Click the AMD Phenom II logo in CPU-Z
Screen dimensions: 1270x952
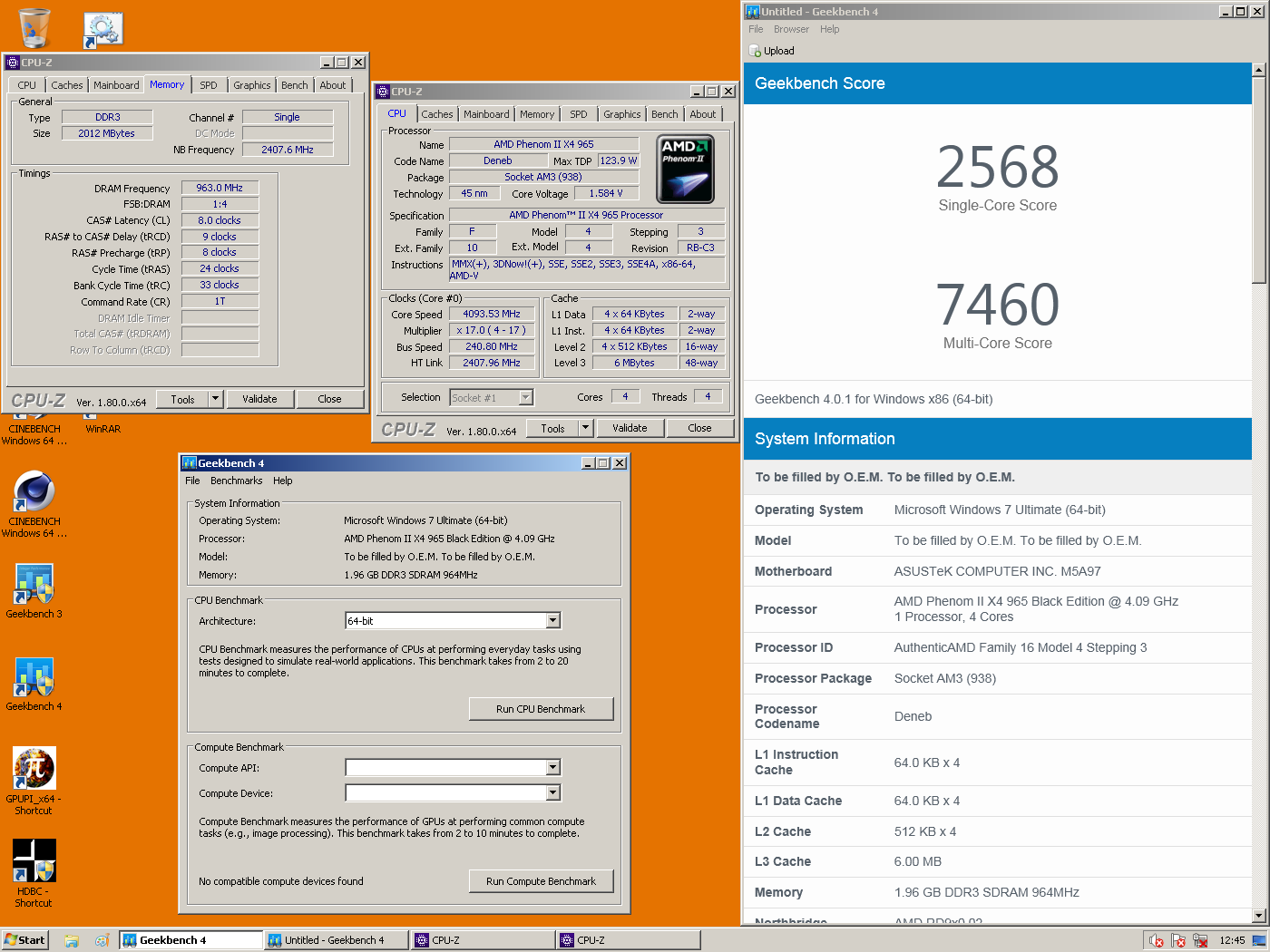point(685,169)
